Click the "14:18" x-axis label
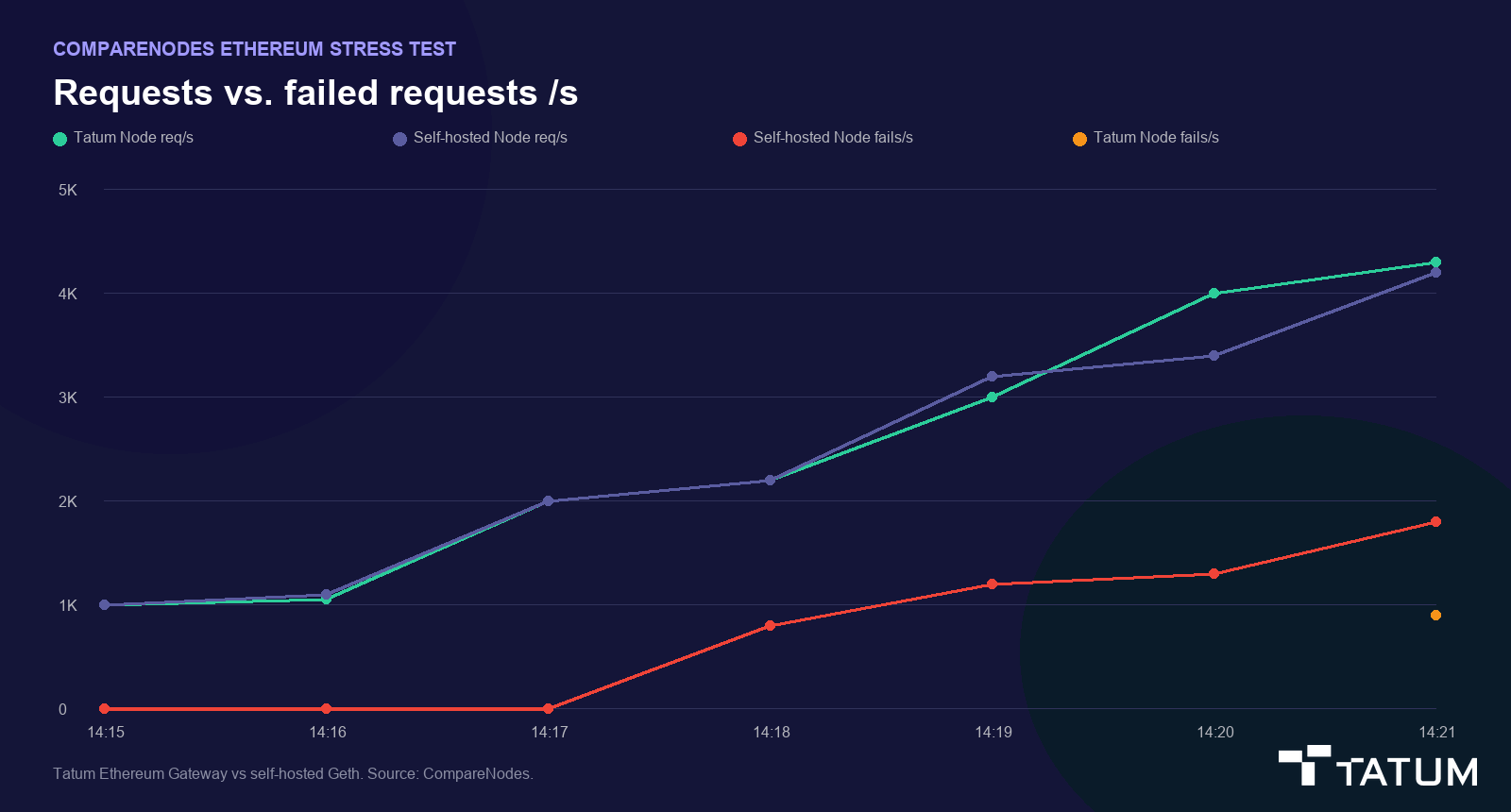The width and height of the screenshot is (1511, 812). click(772, 733)
